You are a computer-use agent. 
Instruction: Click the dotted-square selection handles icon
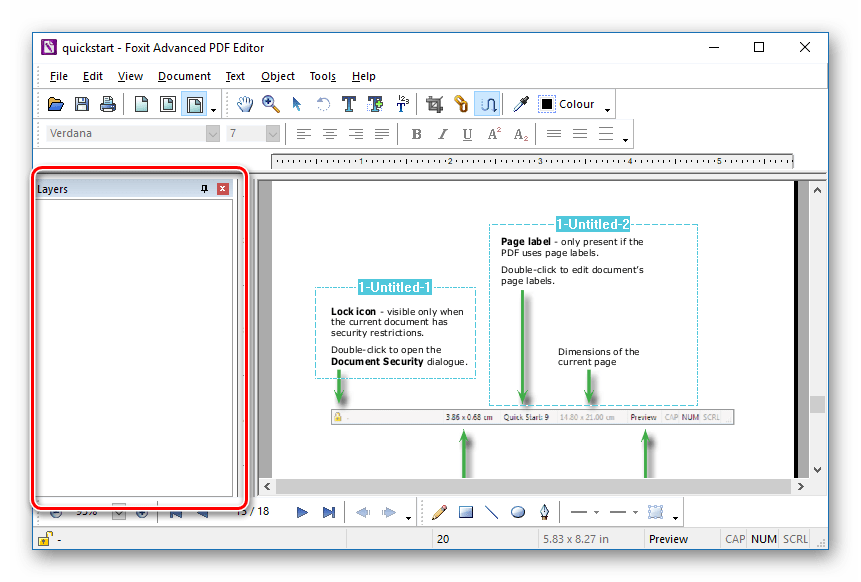[x=655, y=512]
